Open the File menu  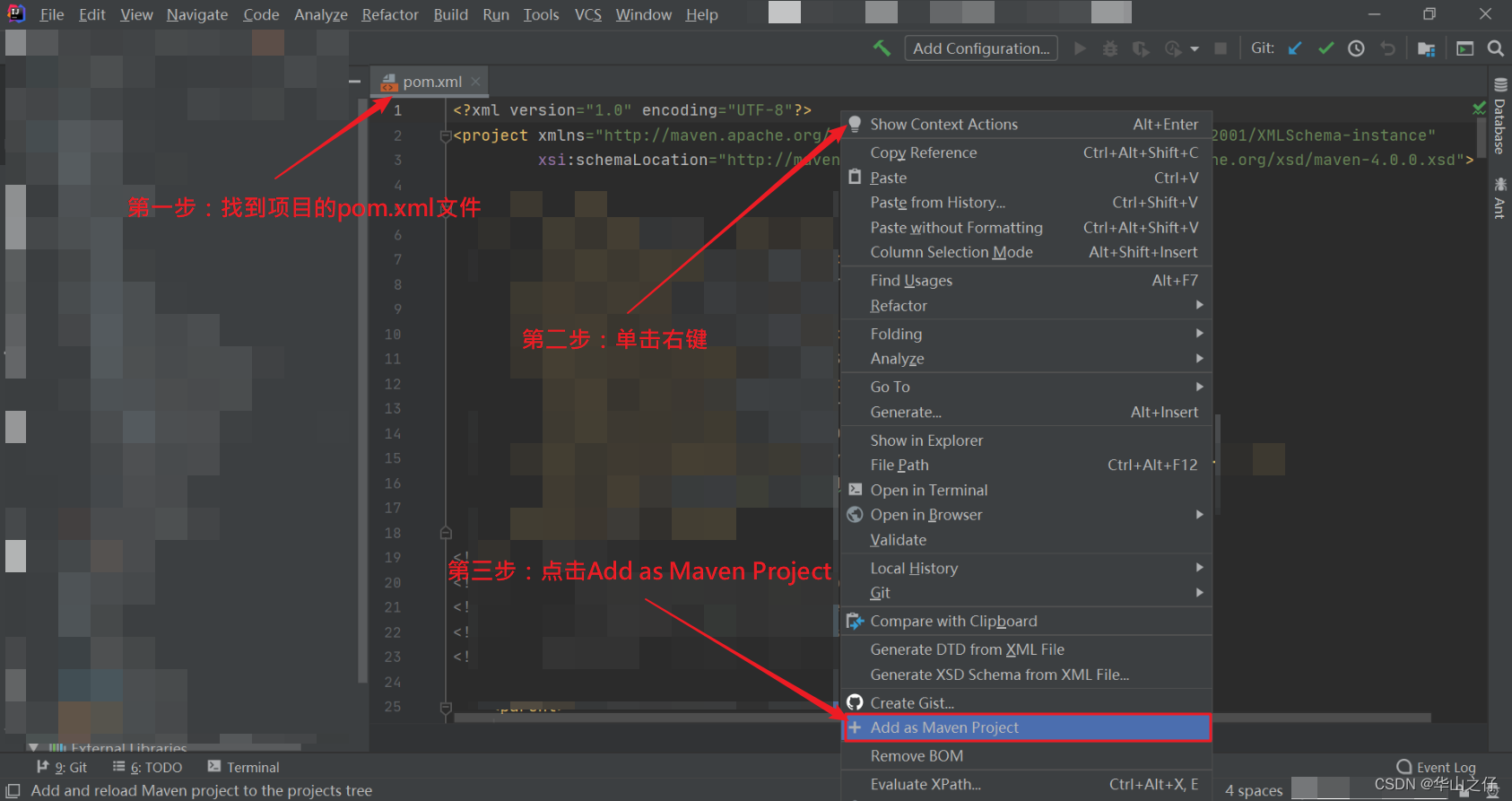coord(52,14)
